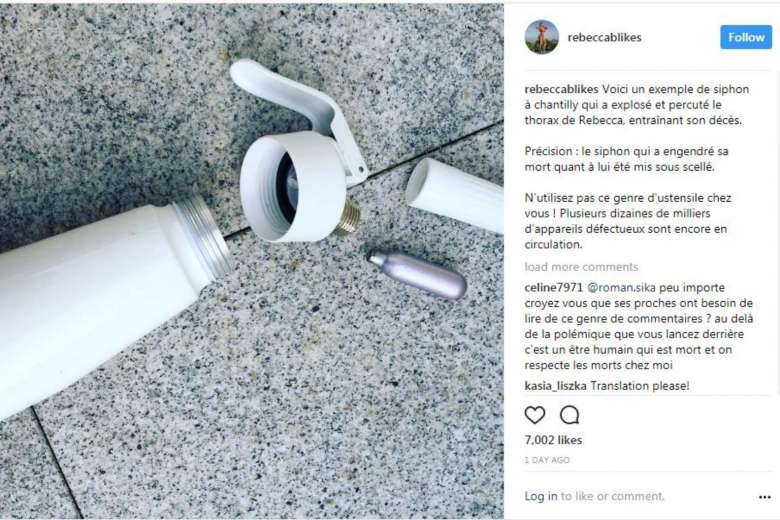Open celine7971's profile
Image resolution: width=780 pixels, height=520 pixels.
pos(553,288)
